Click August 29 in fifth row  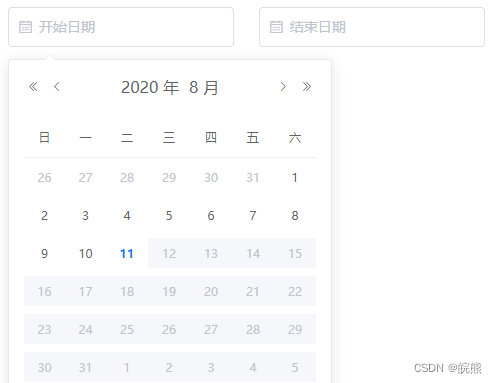point(295,330)
